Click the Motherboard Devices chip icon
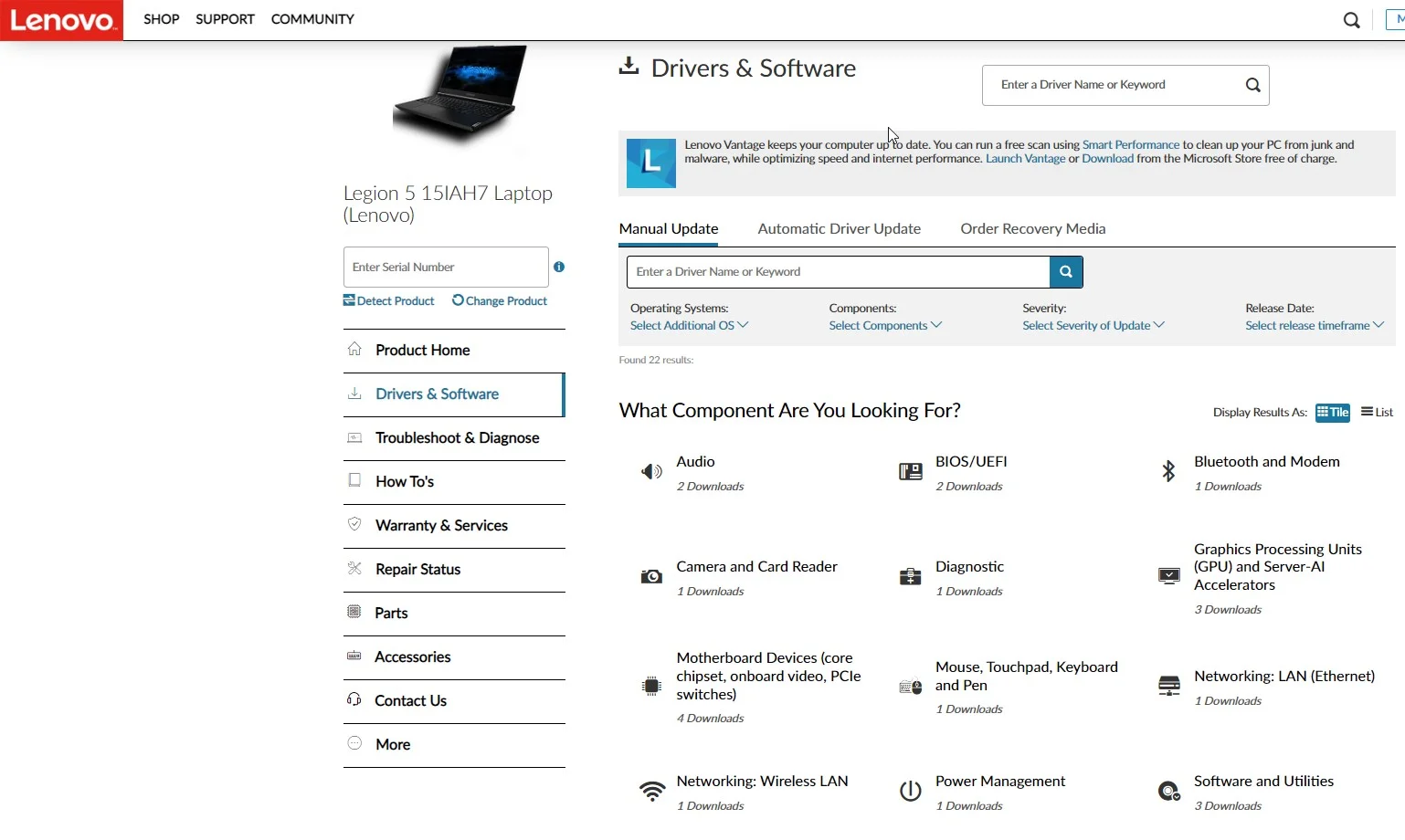Image resolution: width=1405 pixels, height=840 pixels. point(651,686)
